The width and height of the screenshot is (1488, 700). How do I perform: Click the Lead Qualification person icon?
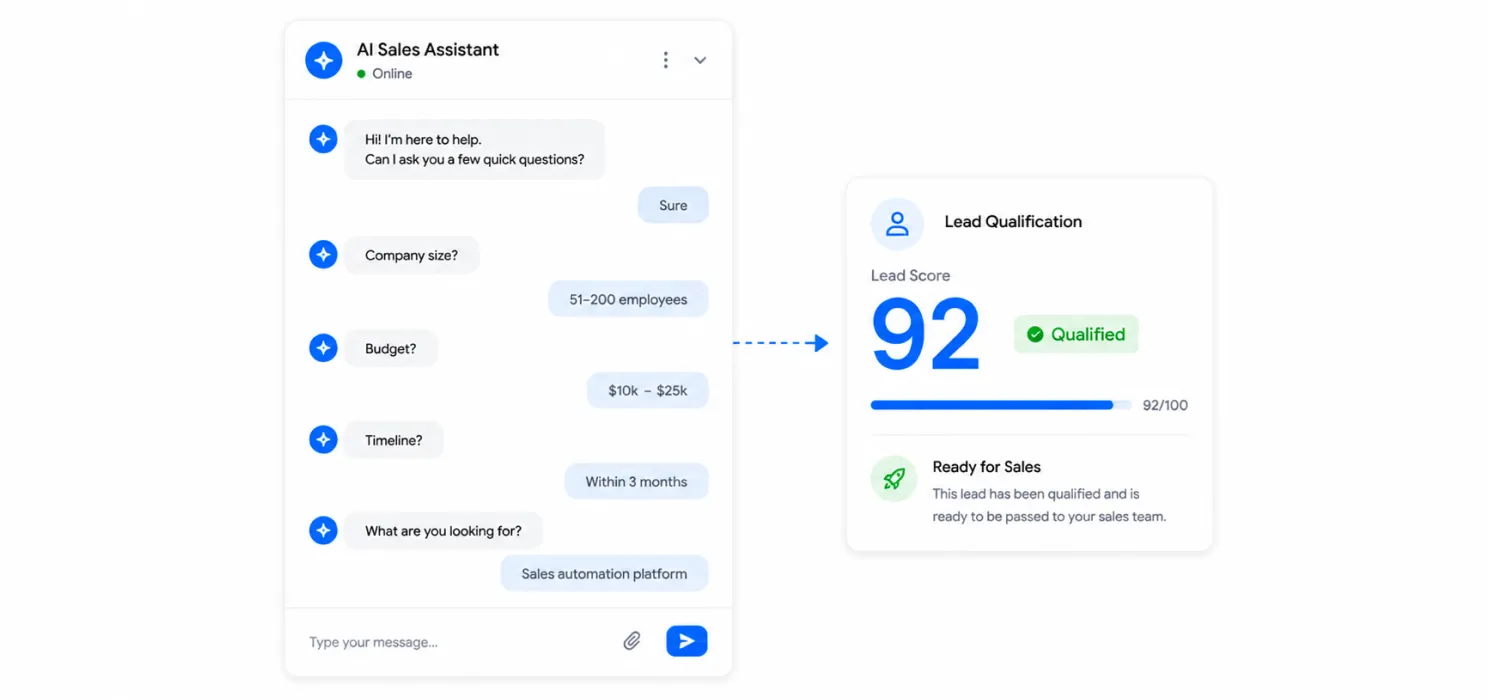[897, 223]
